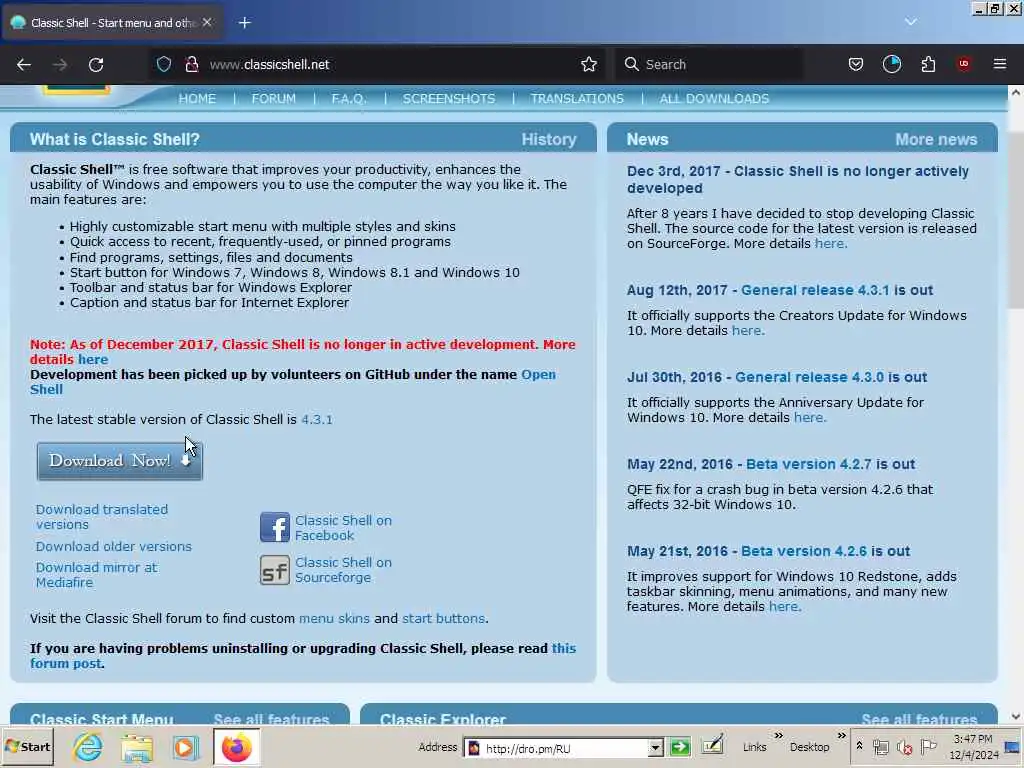1024x768 pixels.
Task: Open muted volume tray icon
Action: click(x=904, y=747)
